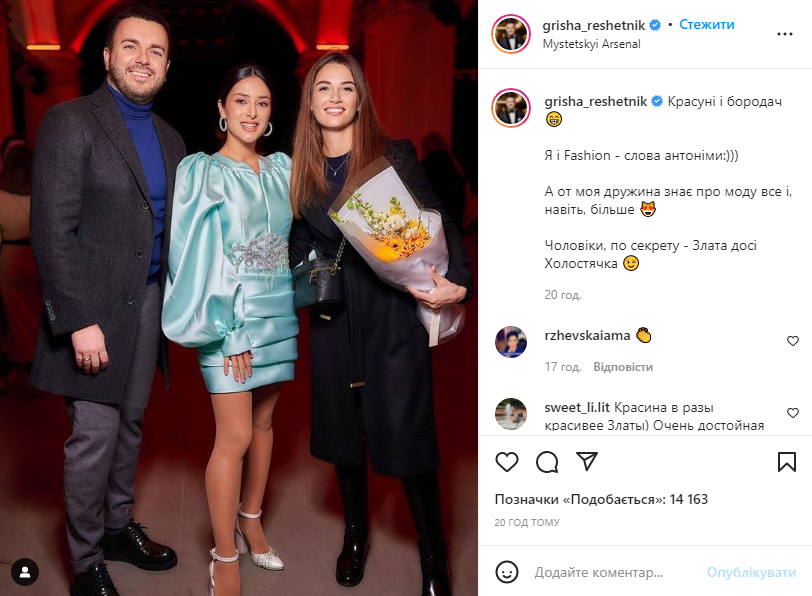
Task: Open grisha_reshetnik username in header
Action: click(593, 25)
